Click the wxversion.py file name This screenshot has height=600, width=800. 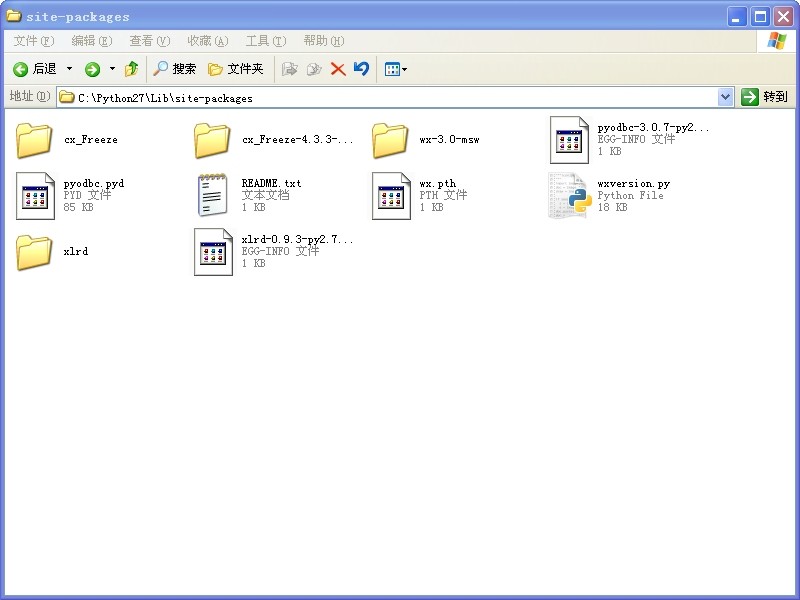634,184
